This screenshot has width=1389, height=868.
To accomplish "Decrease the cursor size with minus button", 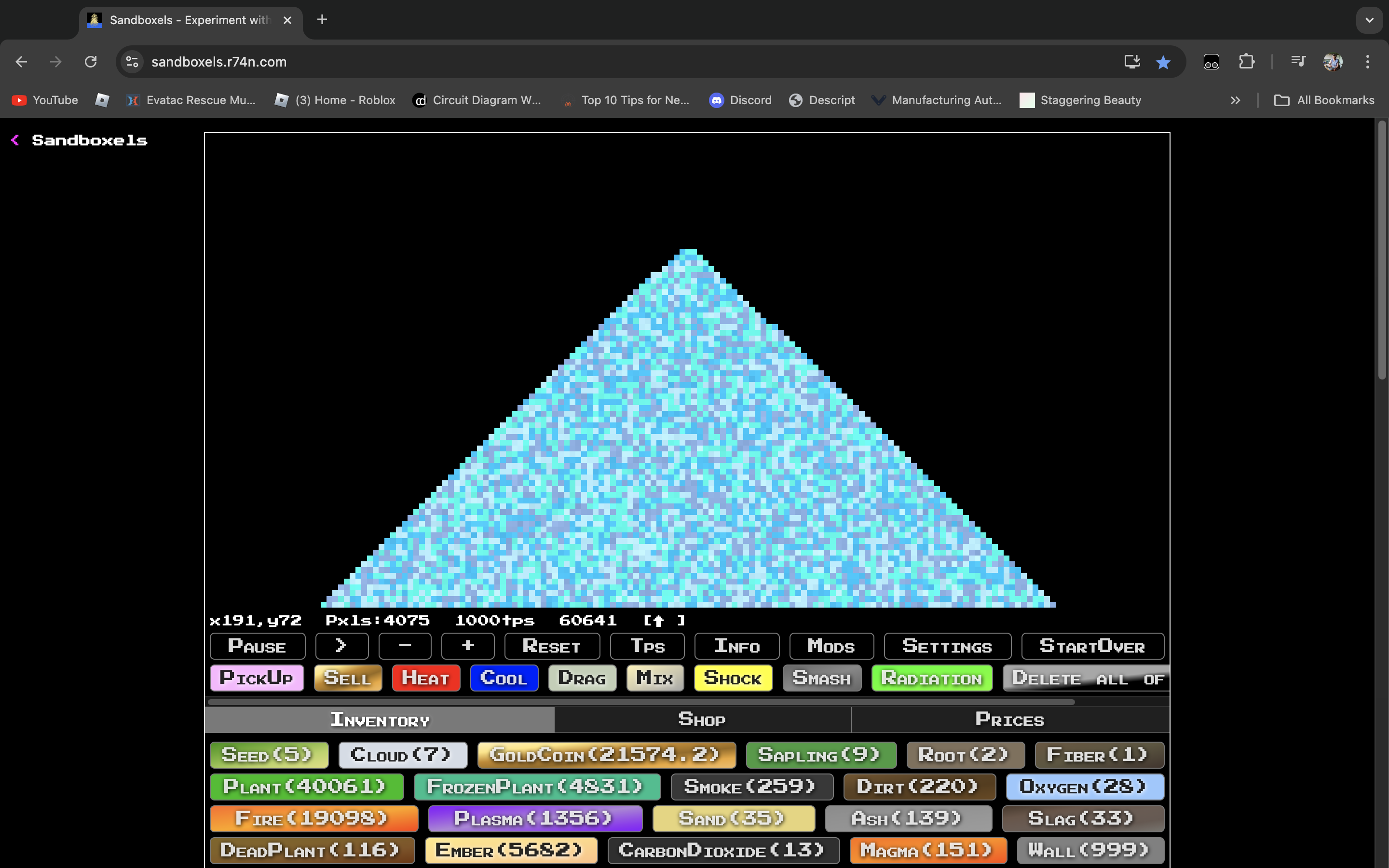I will tap(405, 646).
